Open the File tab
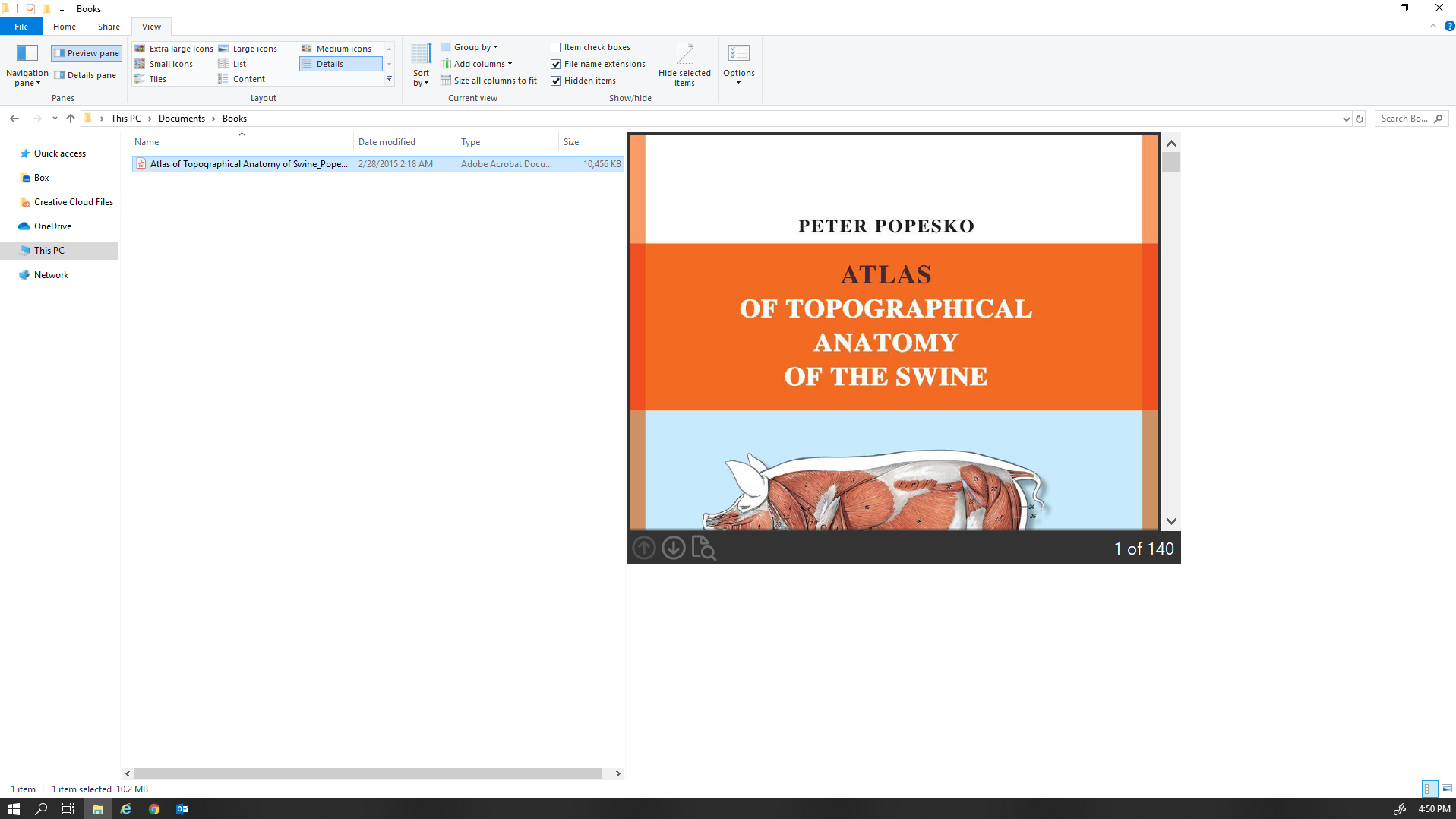This screenshot has width=1456, height=819. [21, 27]
